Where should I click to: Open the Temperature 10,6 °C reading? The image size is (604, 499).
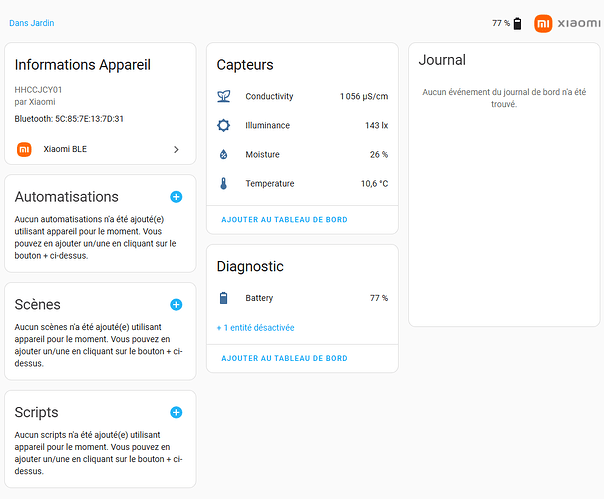pyautogui.click(x=374, y=184)
